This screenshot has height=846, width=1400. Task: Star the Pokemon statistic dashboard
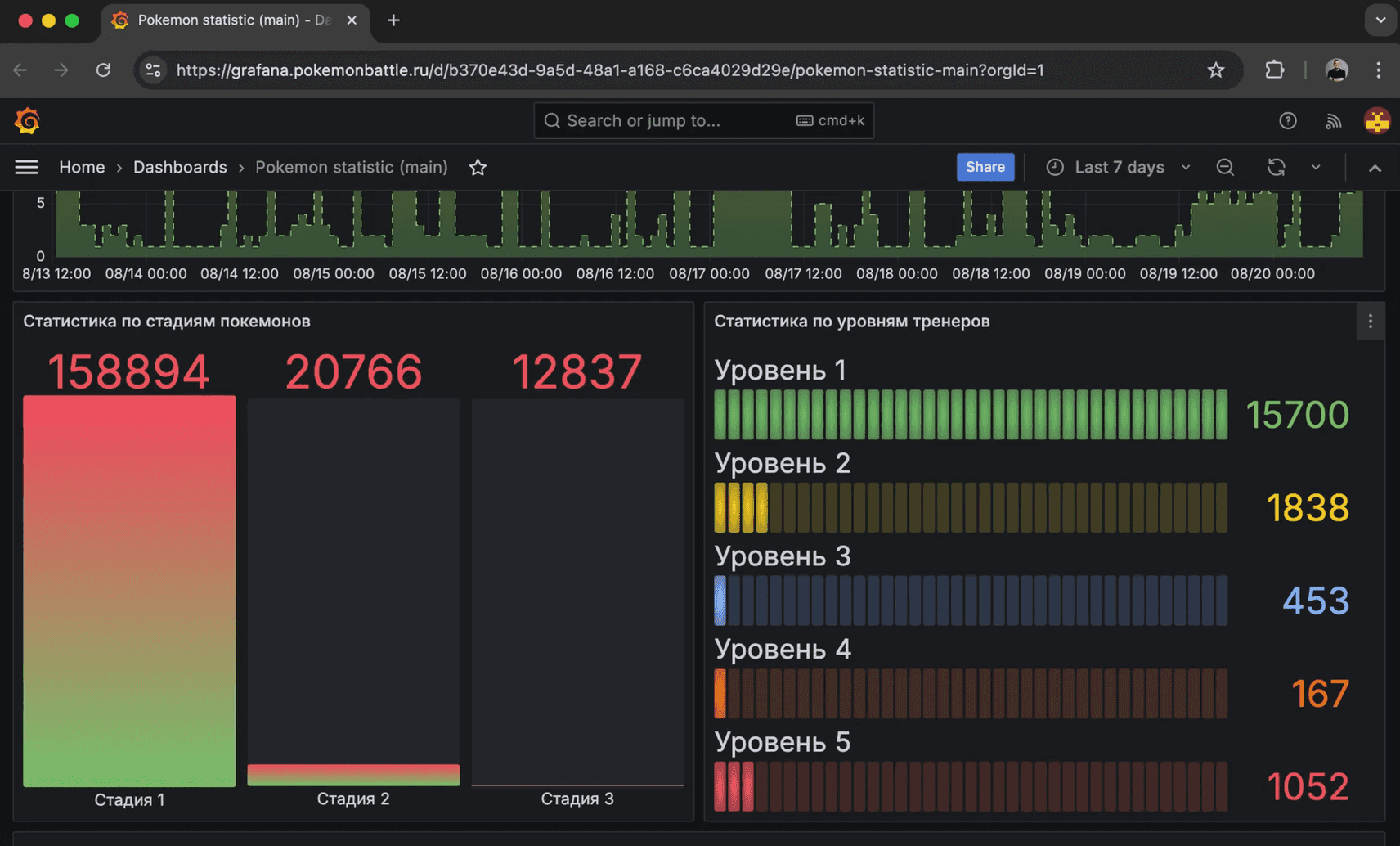point(478,168)
